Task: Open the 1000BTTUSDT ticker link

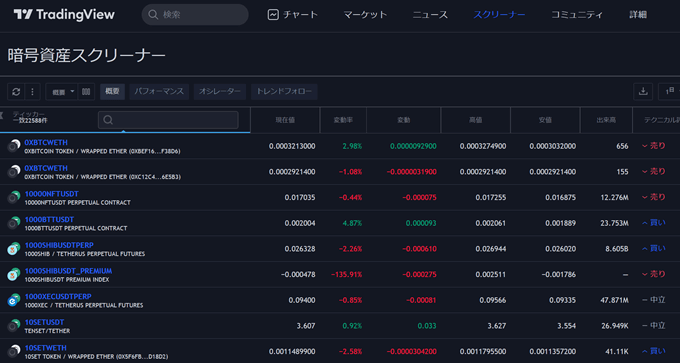Action: pyautogui.click(x=49, y=219)
